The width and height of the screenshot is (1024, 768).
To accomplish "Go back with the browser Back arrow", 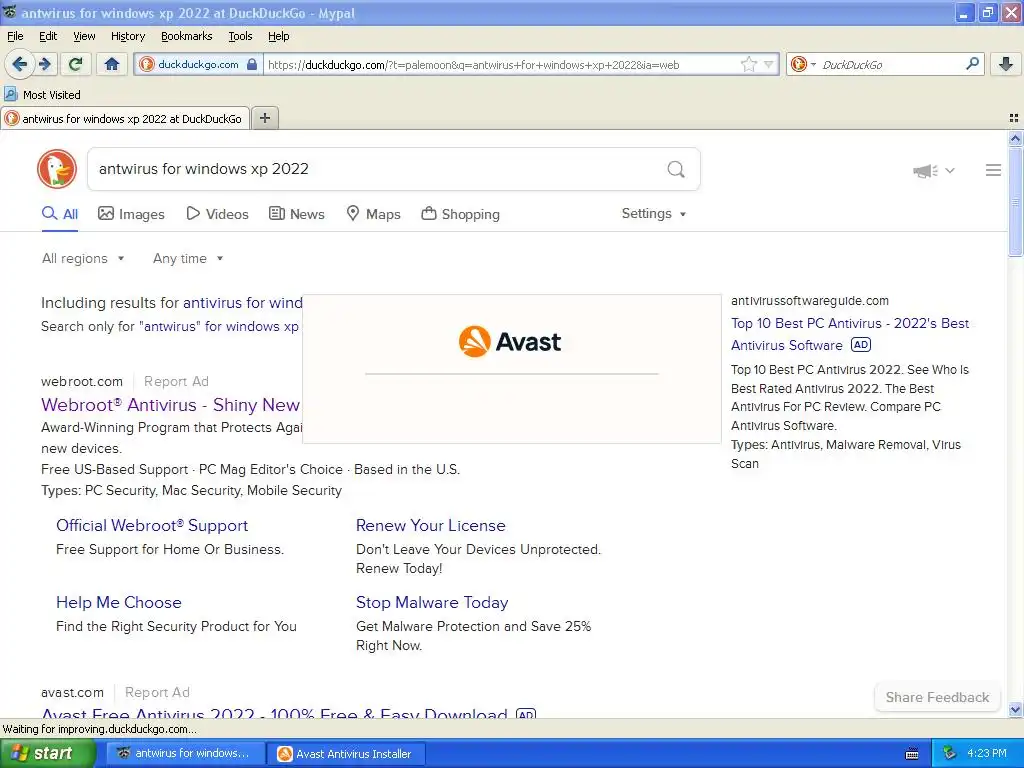I will [20, 64].
